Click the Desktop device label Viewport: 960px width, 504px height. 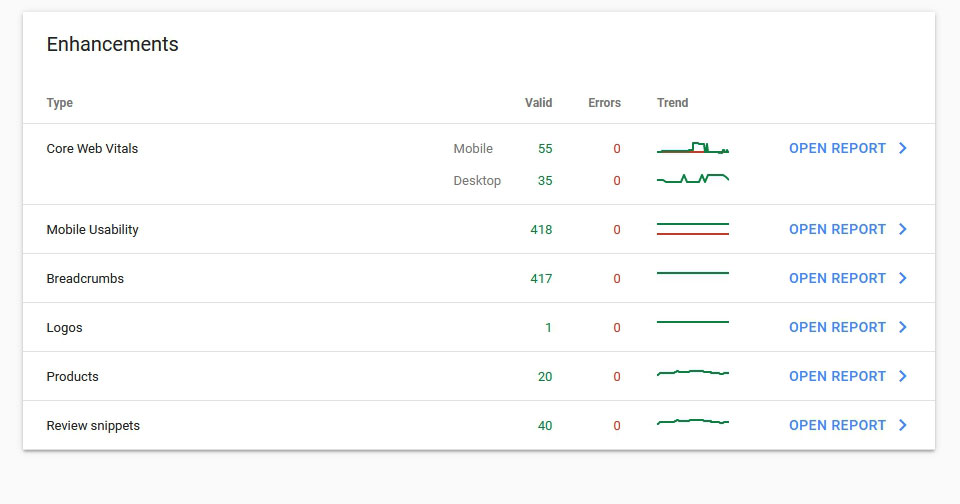477,181
